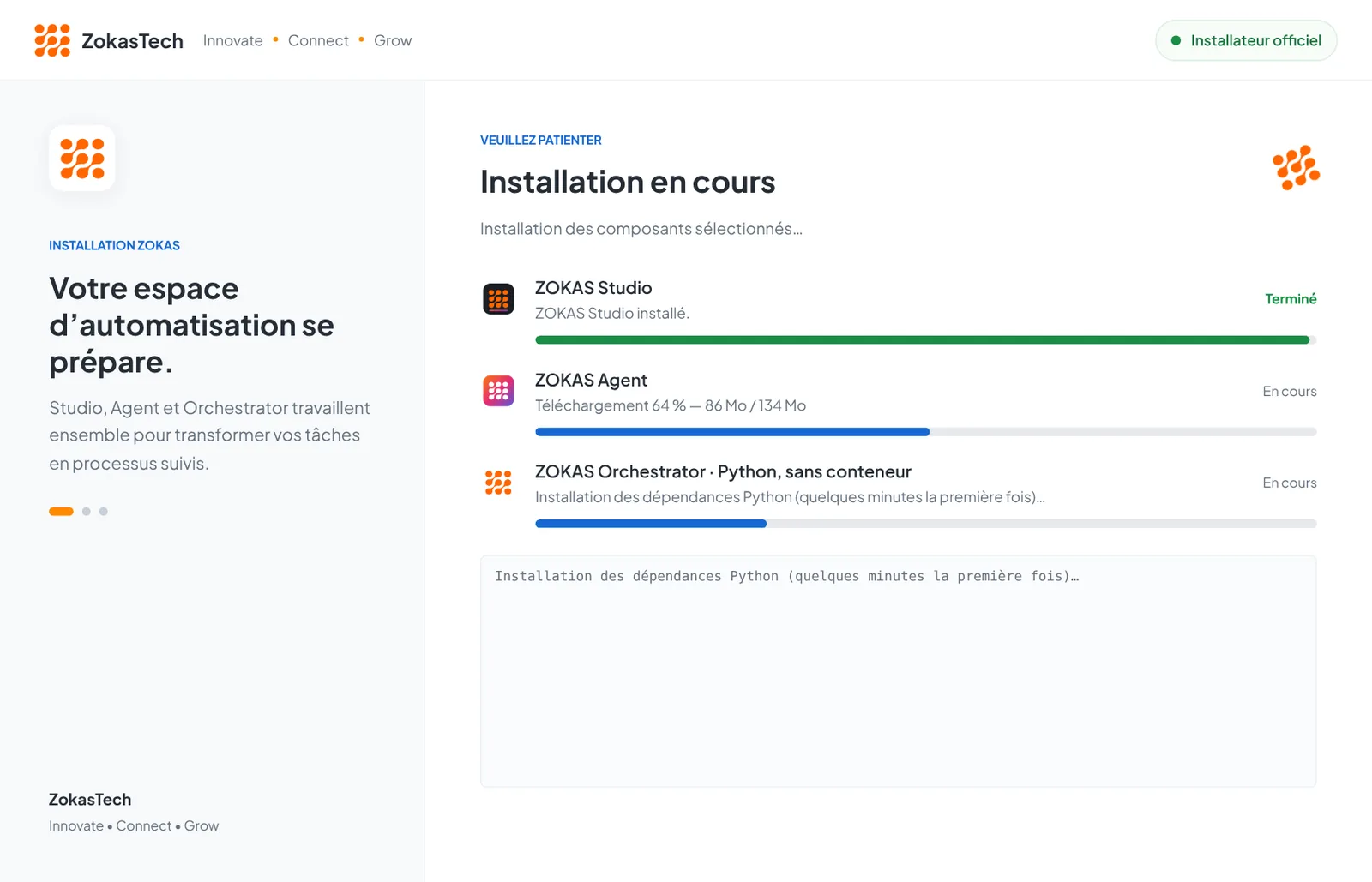Click inside the installation log output box
Viewport: 1372px width, 882px height.
(x=898, y=671)
